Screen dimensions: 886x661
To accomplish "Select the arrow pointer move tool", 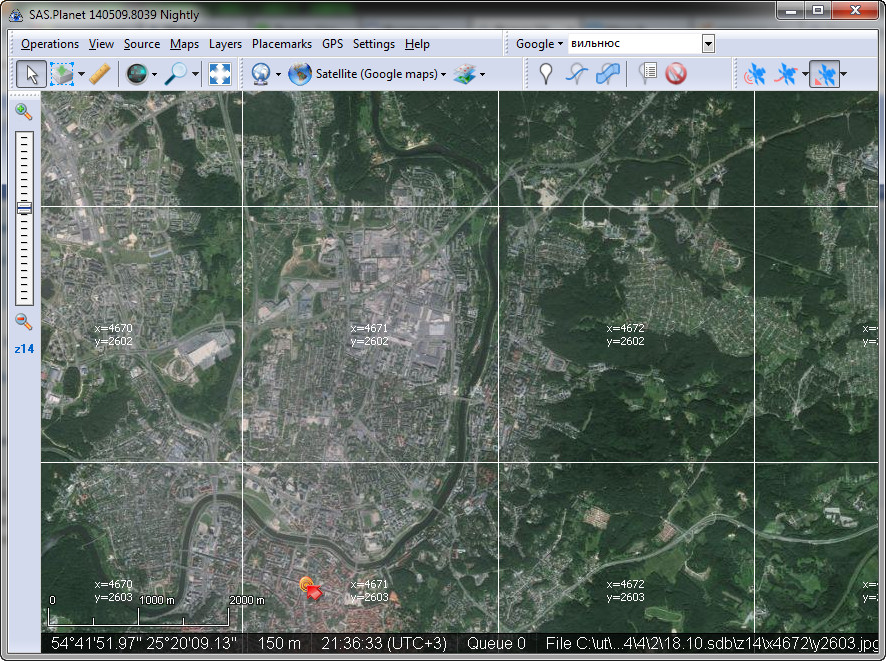I will coord(31,74).
